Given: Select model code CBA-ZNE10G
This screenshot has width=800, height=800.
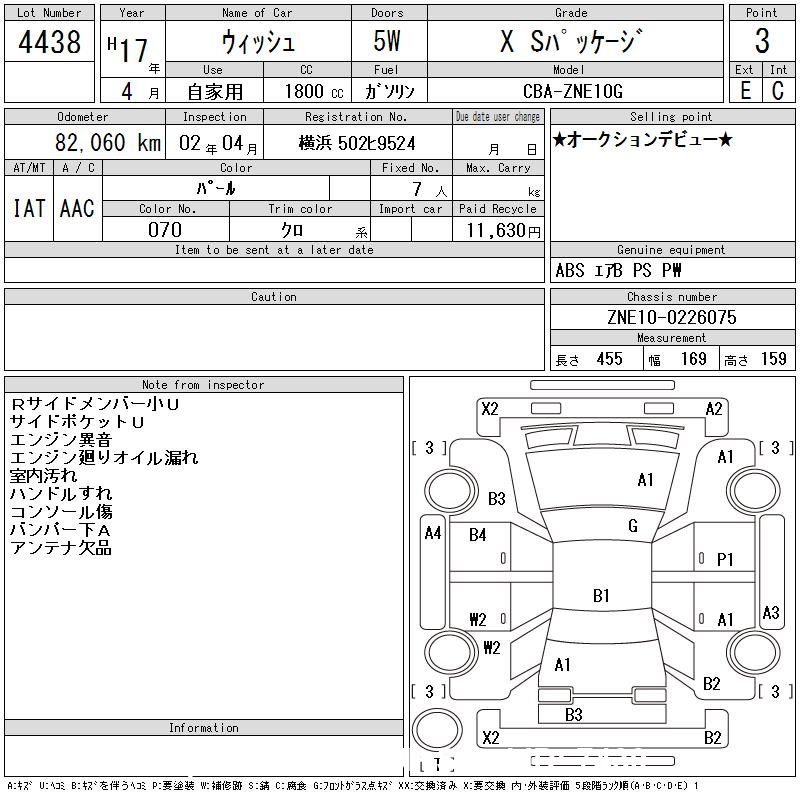Looking at the screenshot, I should 572,91.
